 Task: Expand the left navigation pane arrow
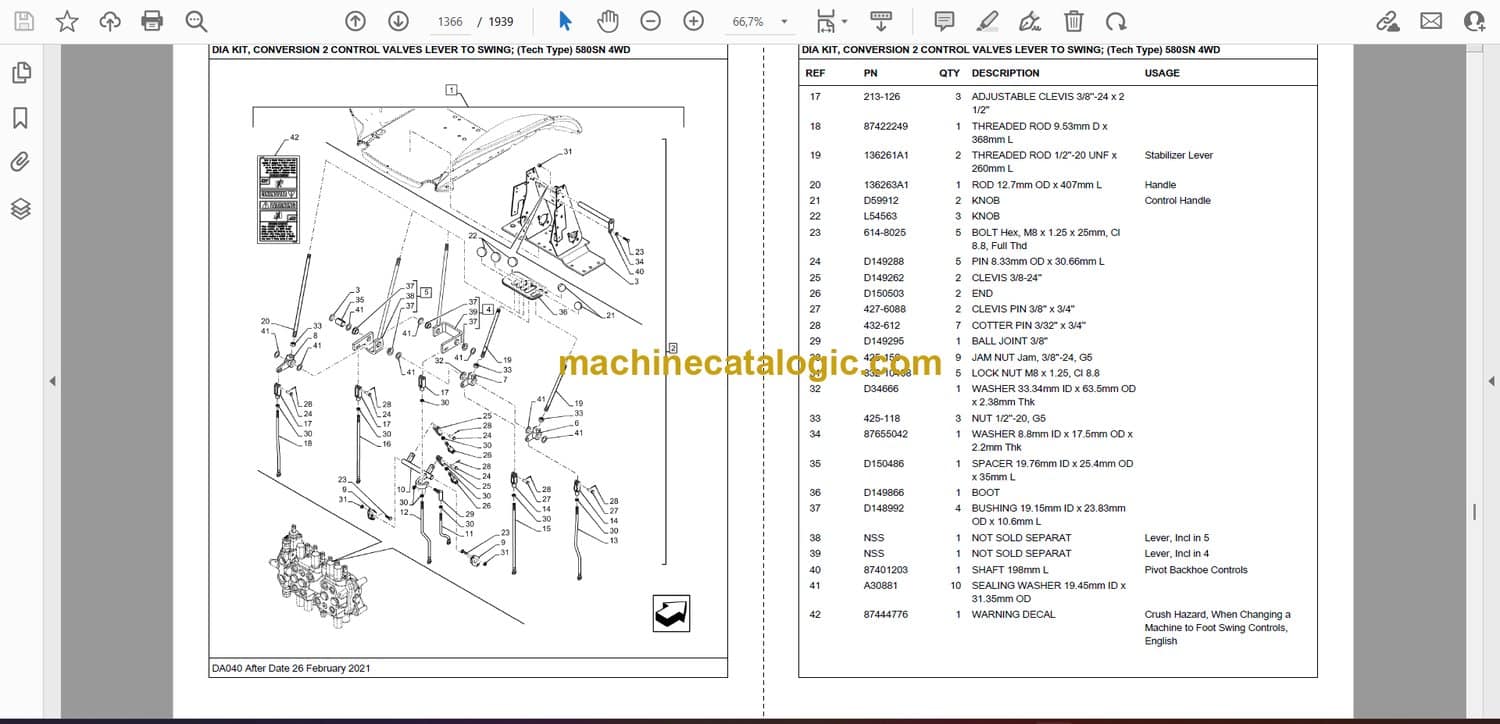[52, 381]
